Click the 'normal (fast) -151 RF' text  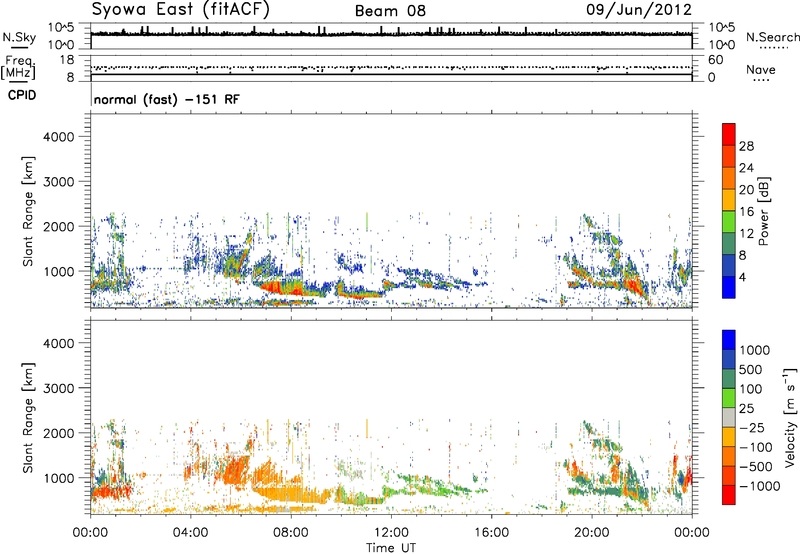(x=166, y=99)
